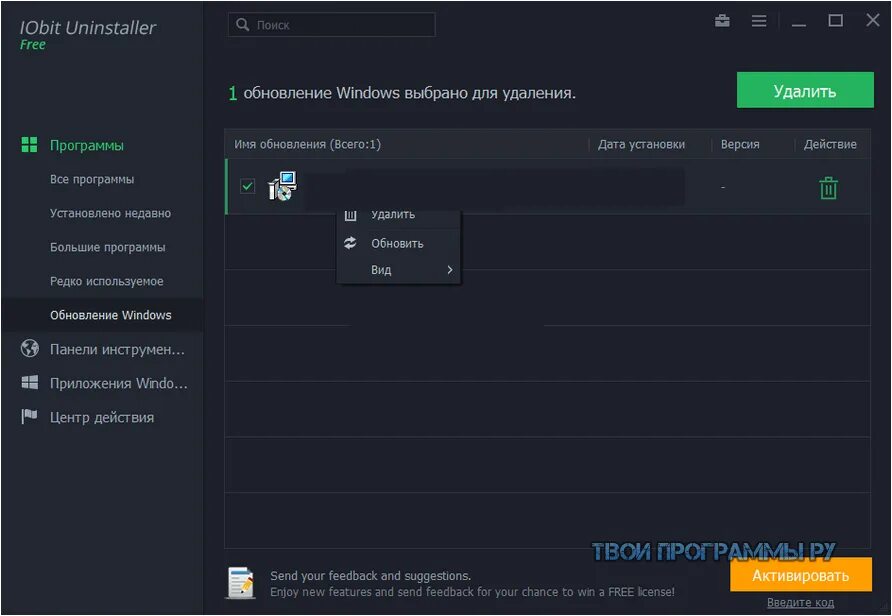The height and width of the screenshot is (616, 892).
Task: Click the trash icon beside Удалить in the context menu
Action: [x=350, y=215]
